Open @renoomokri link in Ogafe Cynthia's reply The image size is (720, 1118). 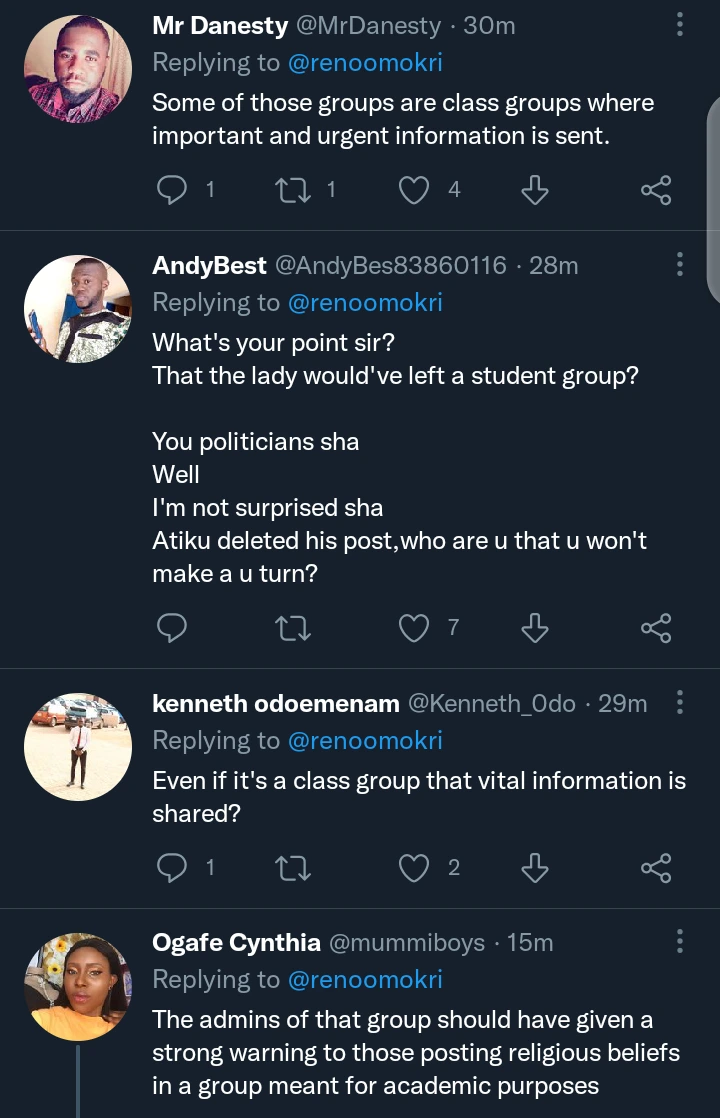tap(365, 979)
